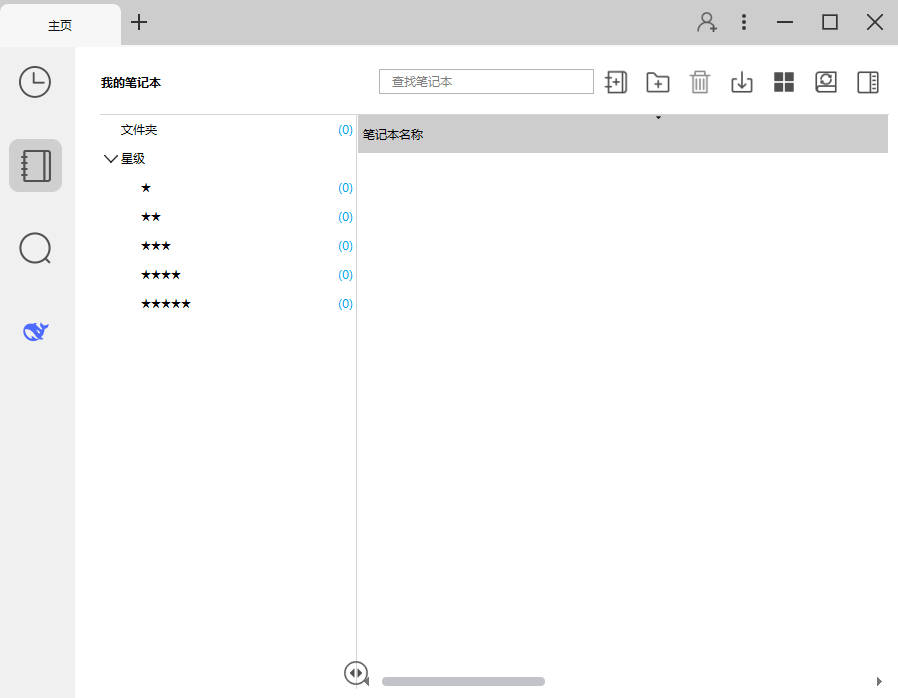Click the horizontal scrollbar thumb
Screen dimensions: 898x698
pos(463,681)
